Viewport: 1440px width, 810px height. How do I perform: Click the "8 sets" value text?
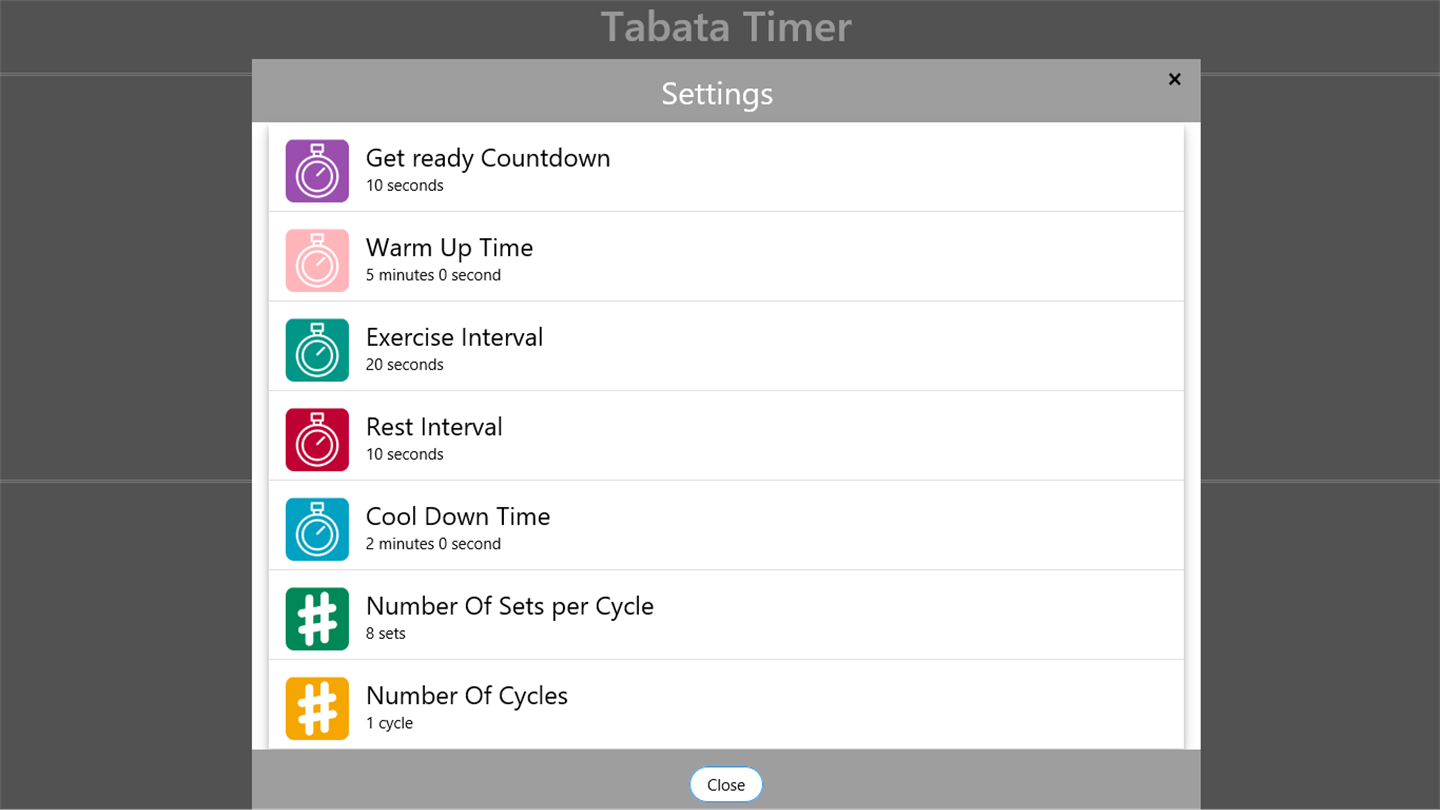385,633
